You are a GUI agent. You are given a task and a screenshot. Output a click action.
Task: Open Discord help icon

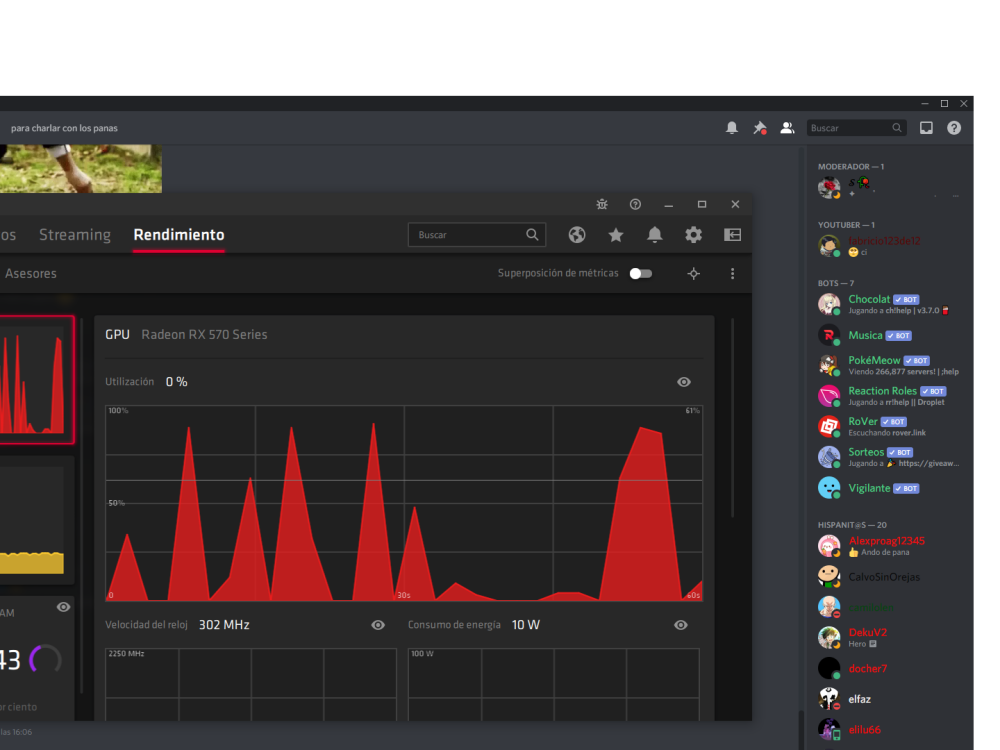point(954,128)
